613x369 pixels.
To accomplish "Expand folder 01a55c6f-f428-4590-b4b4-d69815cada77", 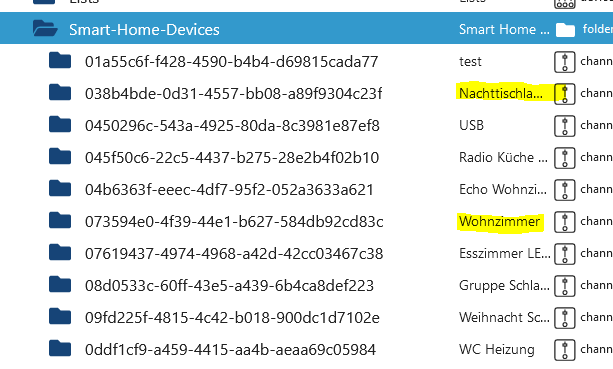I will click(60, 61).
